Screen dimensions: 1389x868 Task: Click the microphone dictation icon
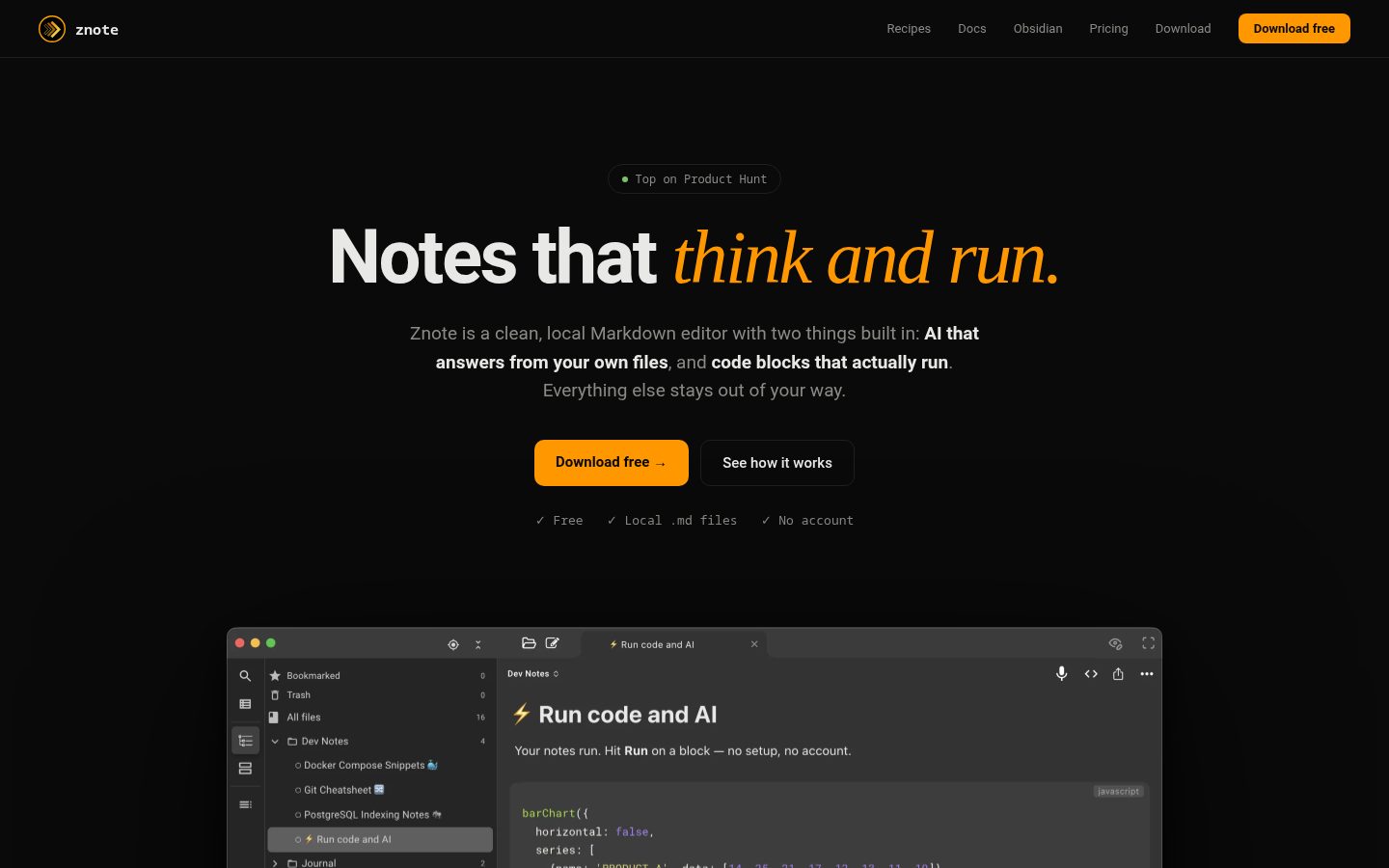coord(1062,674)
